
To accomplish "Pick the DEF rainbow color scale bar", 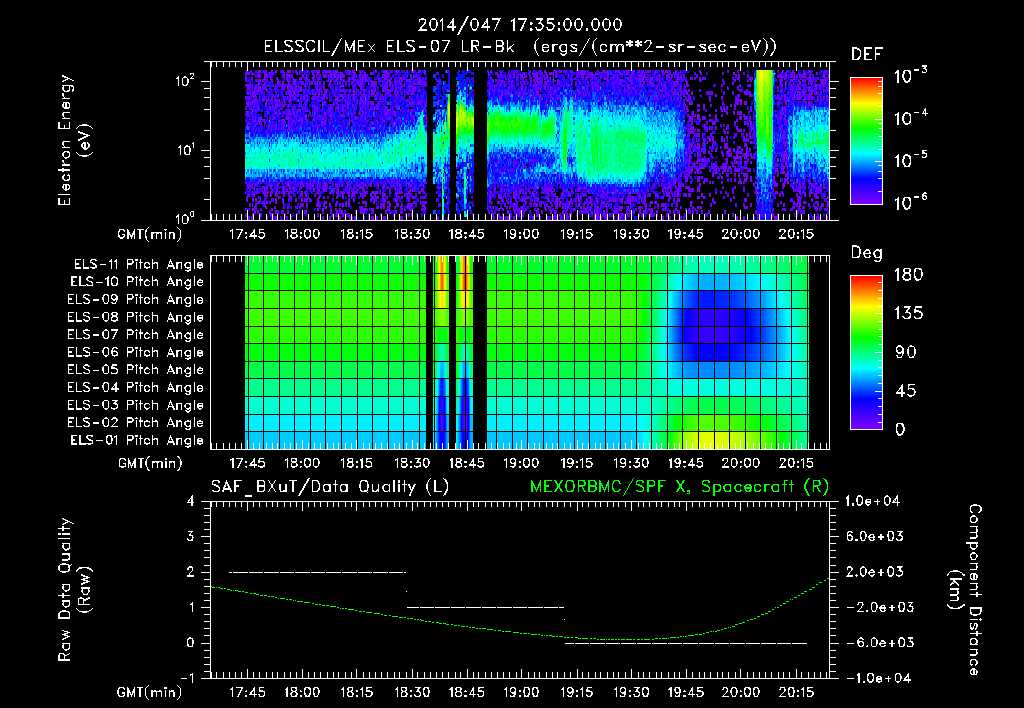I will pyautogui.click(x=866, y=141).
